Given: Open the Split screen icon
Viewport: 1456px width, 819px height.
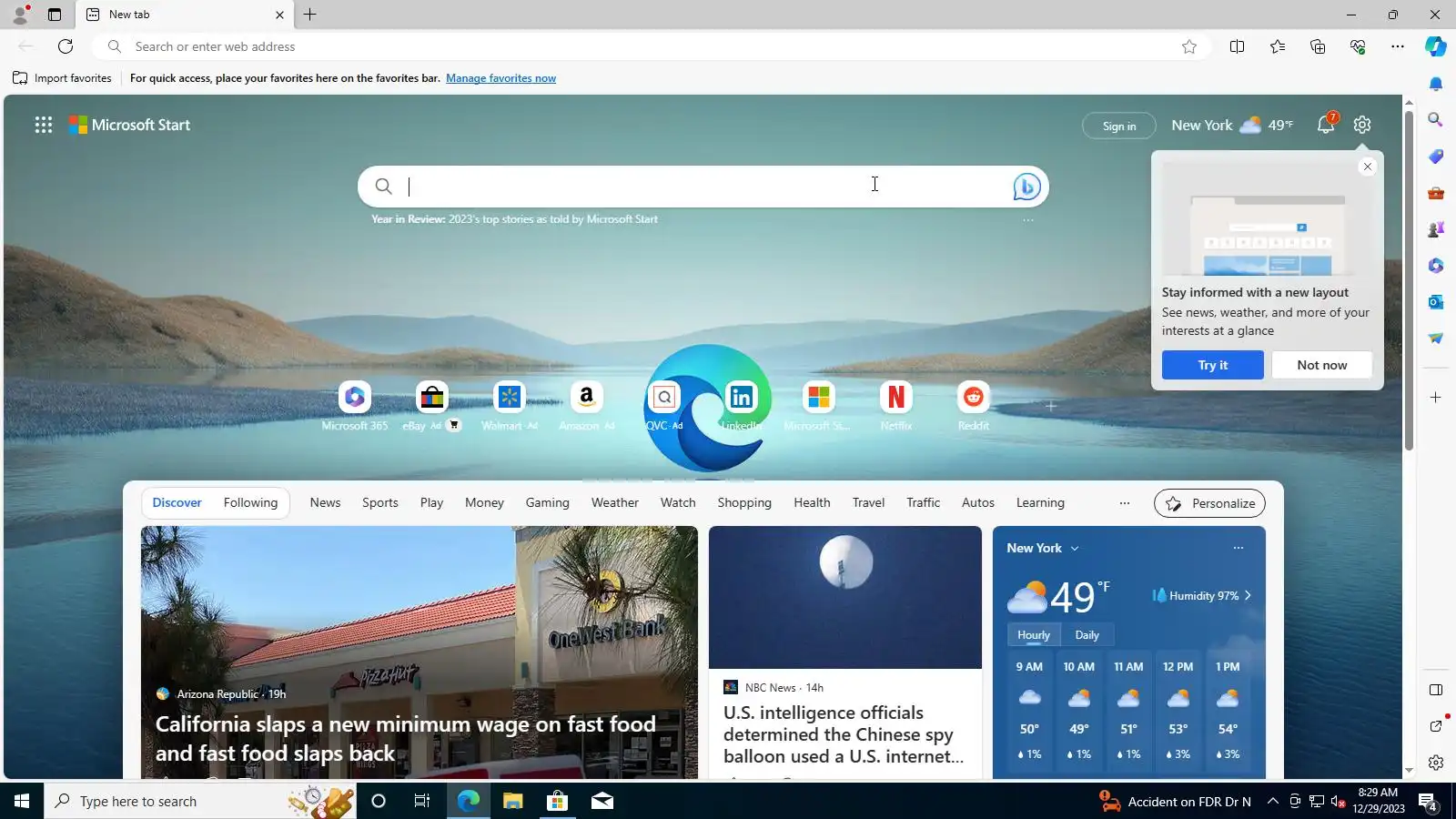Looking at the screenshot, I should [1237, 46].
